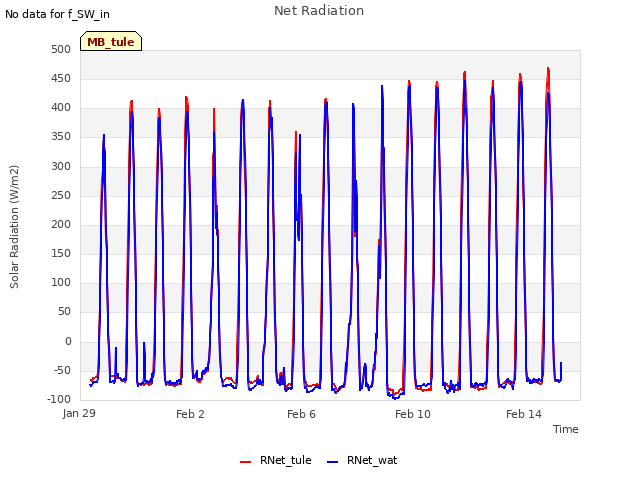Click the 50 y-axis tick label

coord(64,312)
